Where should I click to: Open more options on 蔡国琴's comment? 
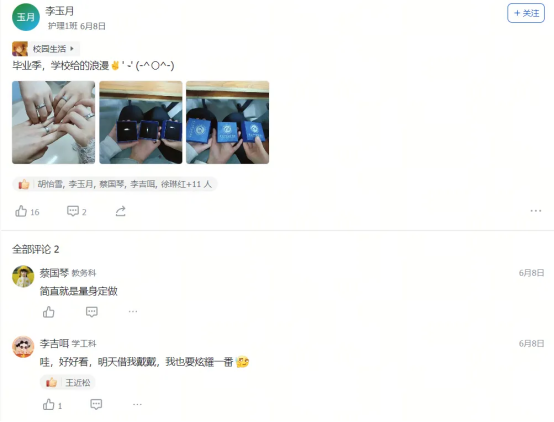[133, 311]
